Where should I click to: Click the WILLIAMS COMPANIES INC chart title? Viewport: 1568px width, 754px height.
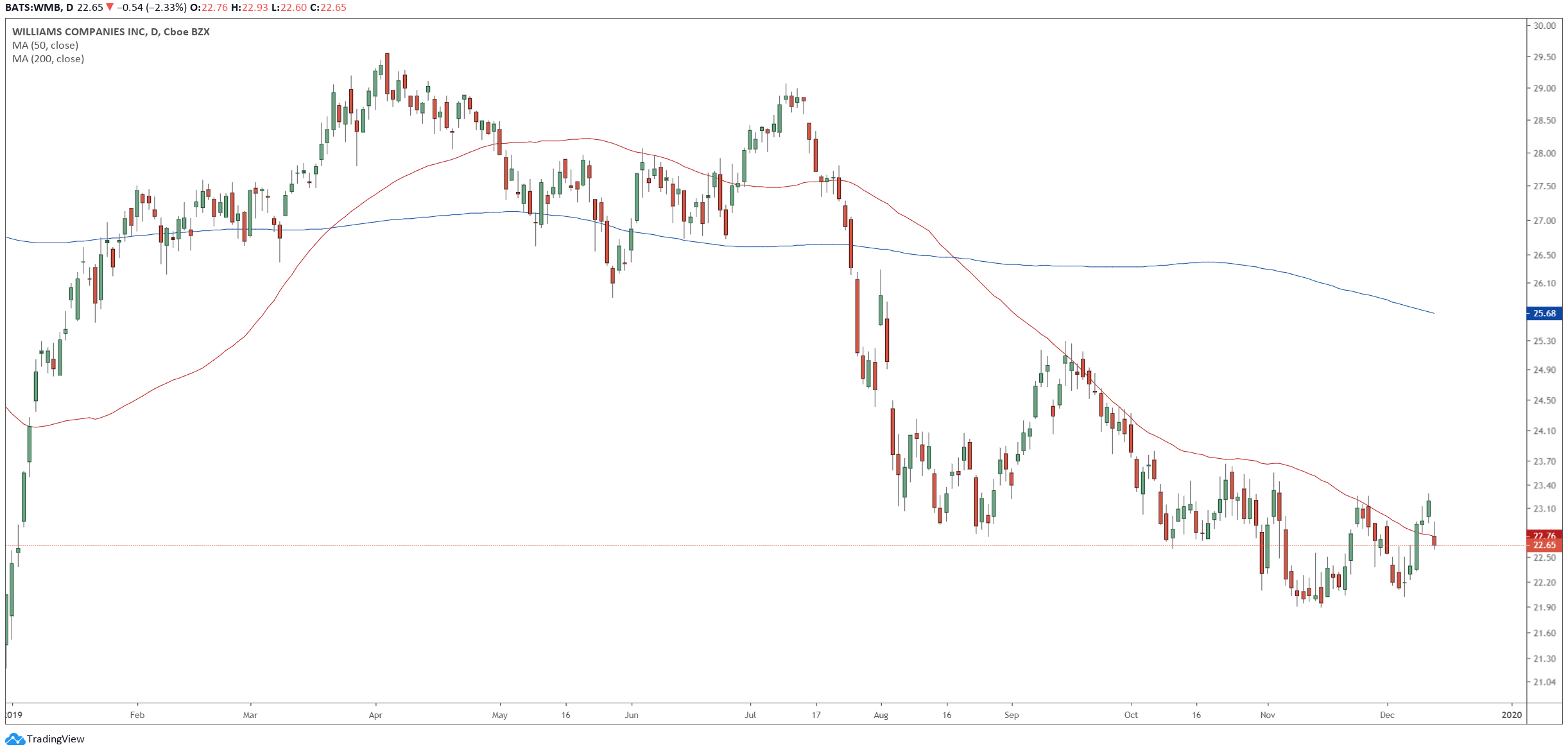tap(111, 32)
